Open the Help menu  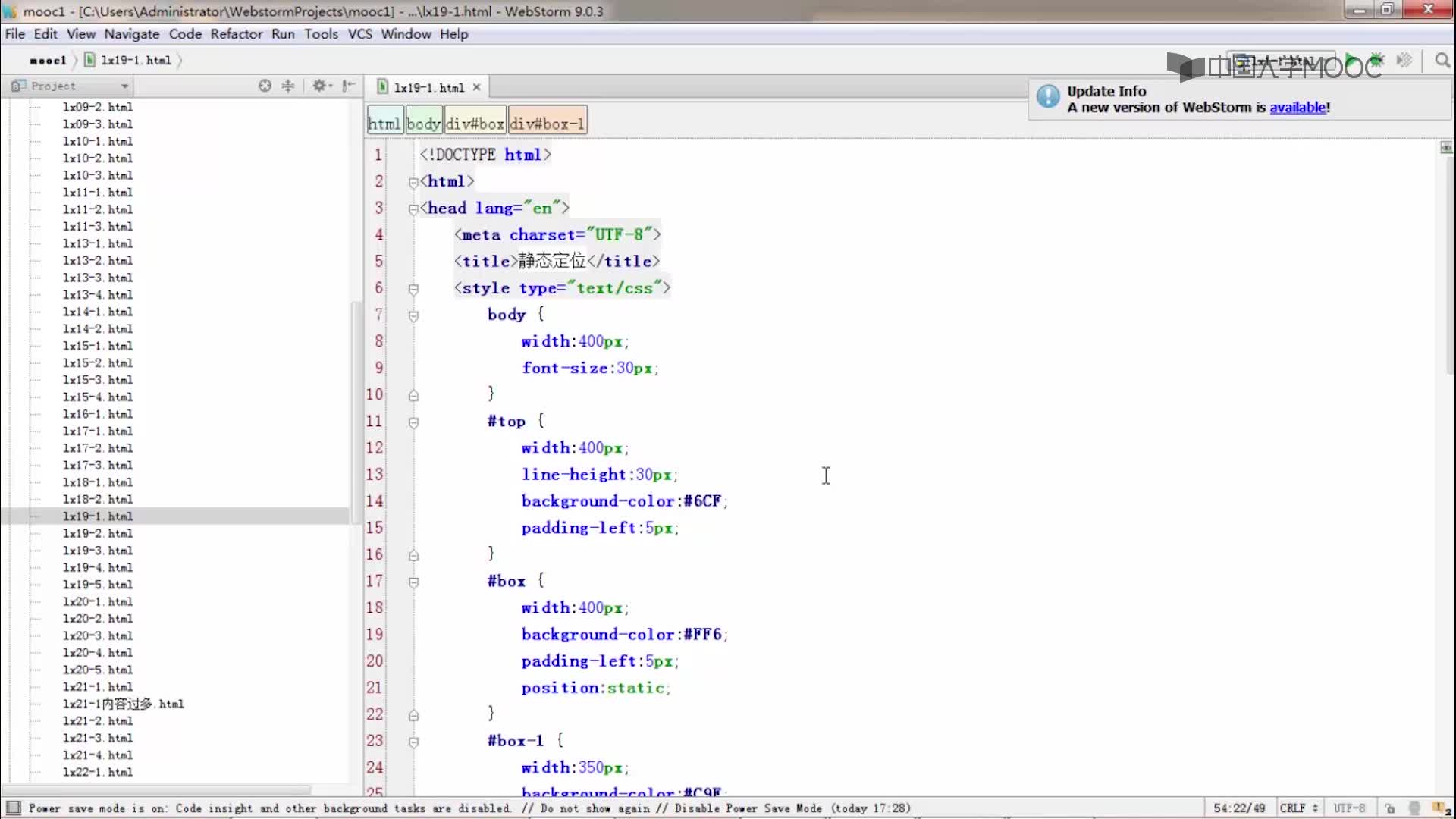pos(454,34)
